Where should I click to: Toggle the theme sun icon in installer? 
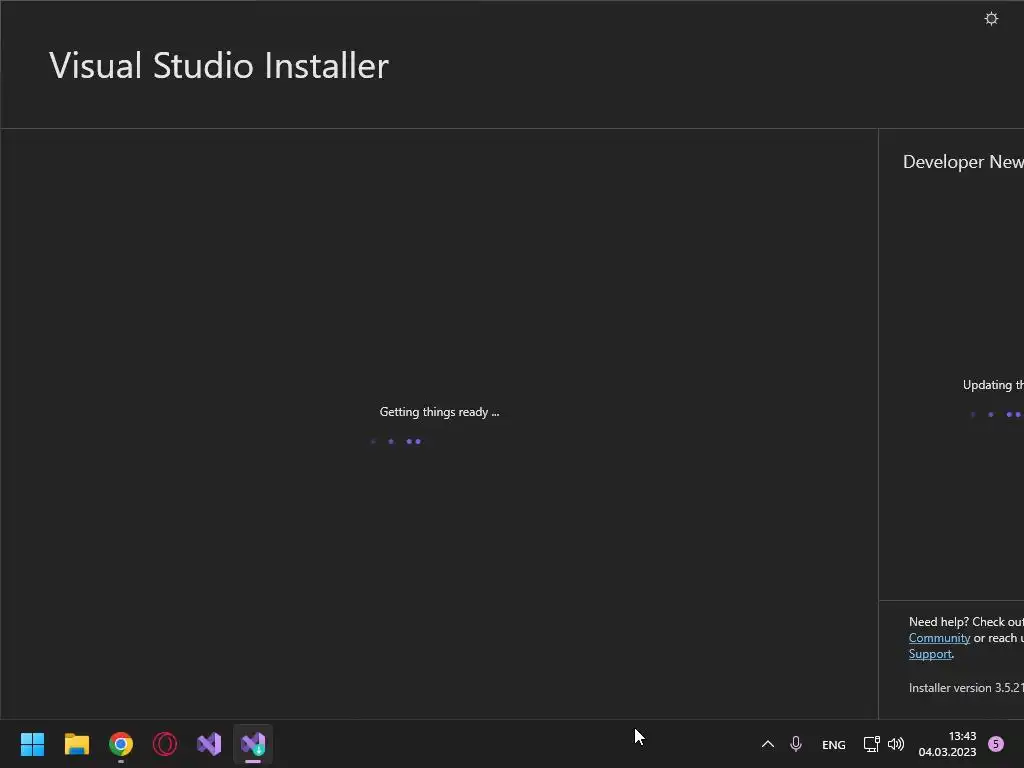point(991,19)
